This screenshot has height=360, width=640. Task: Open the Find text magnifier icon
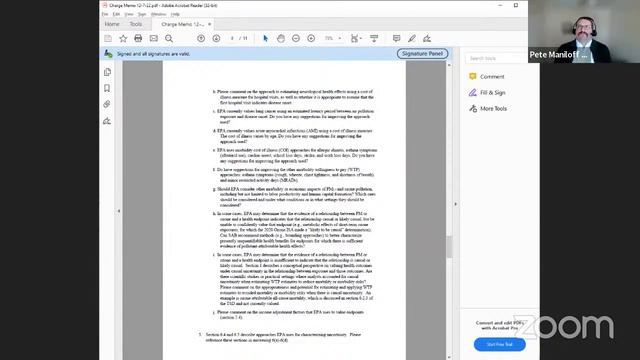pyautogui.click(x=169, y=38)
